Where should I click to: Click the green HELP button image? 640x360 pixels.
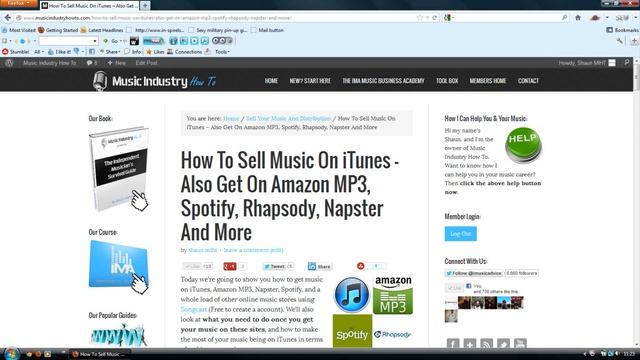point(523,145)
